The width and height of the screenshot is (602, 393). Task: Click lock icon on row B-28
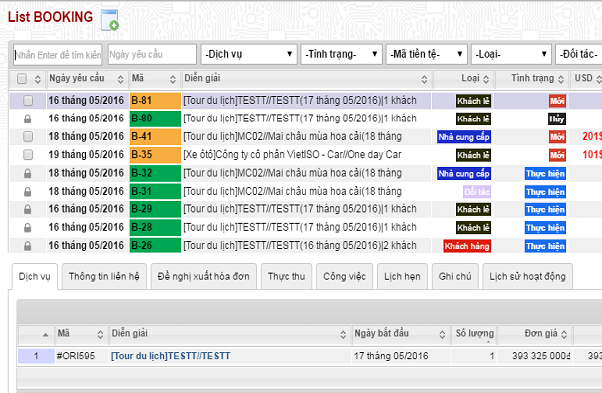pyautogui.click(x=28, y=228)
